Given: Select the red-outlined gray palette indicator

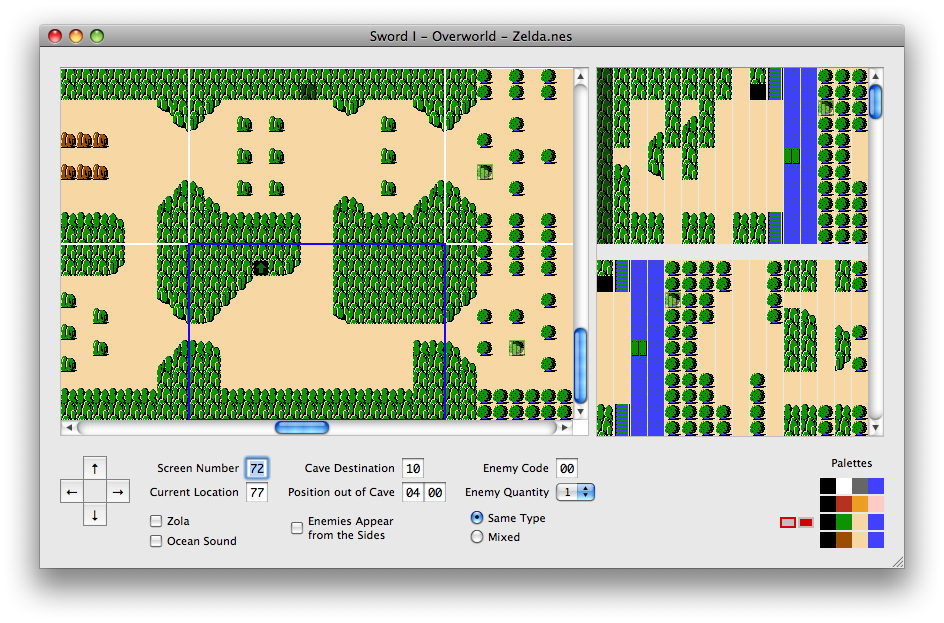Looking at the screenshot, I should (x=787, y=522).
